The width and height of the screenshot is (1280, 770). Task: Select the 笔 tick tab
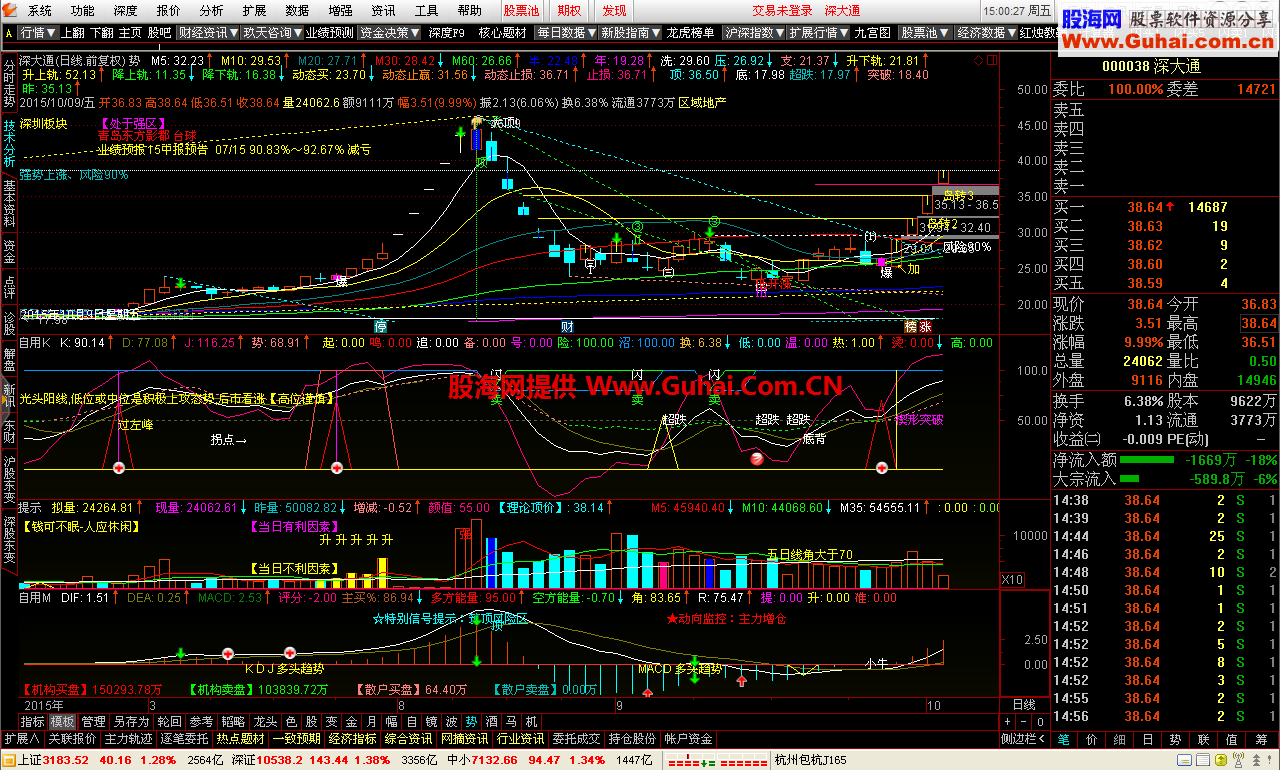(x=1063, y=739)
